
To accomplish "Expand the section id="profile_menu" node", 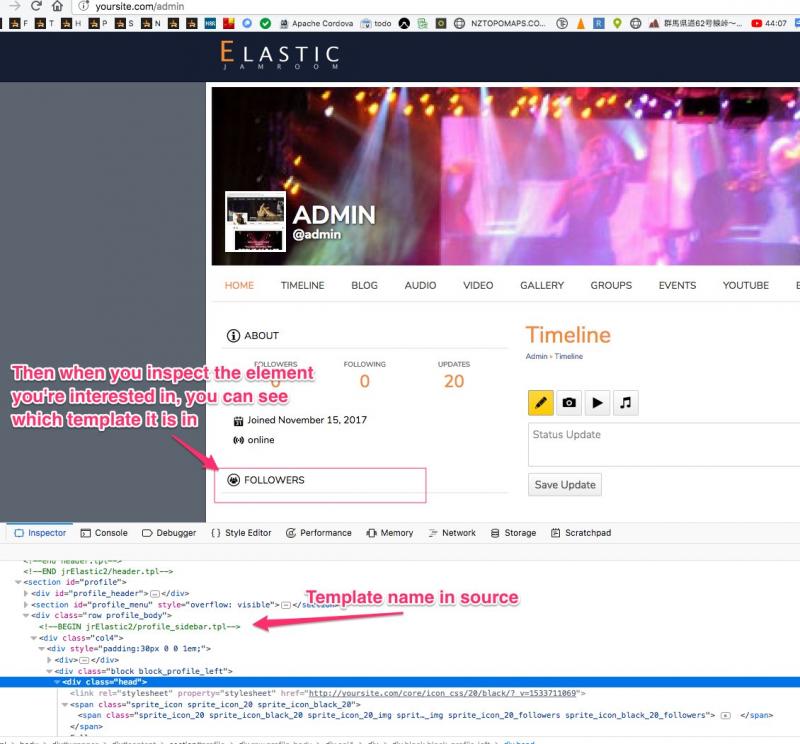I will tap(25, 604).
